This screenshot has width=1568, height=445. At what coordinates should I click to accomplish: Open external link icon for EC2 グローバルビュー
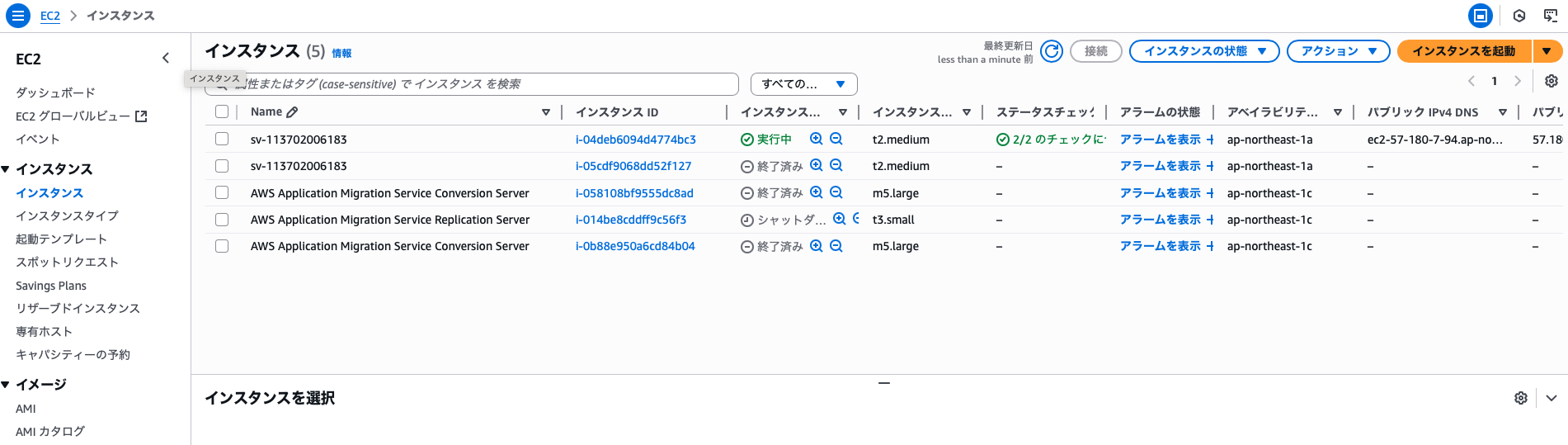(141, 116)
